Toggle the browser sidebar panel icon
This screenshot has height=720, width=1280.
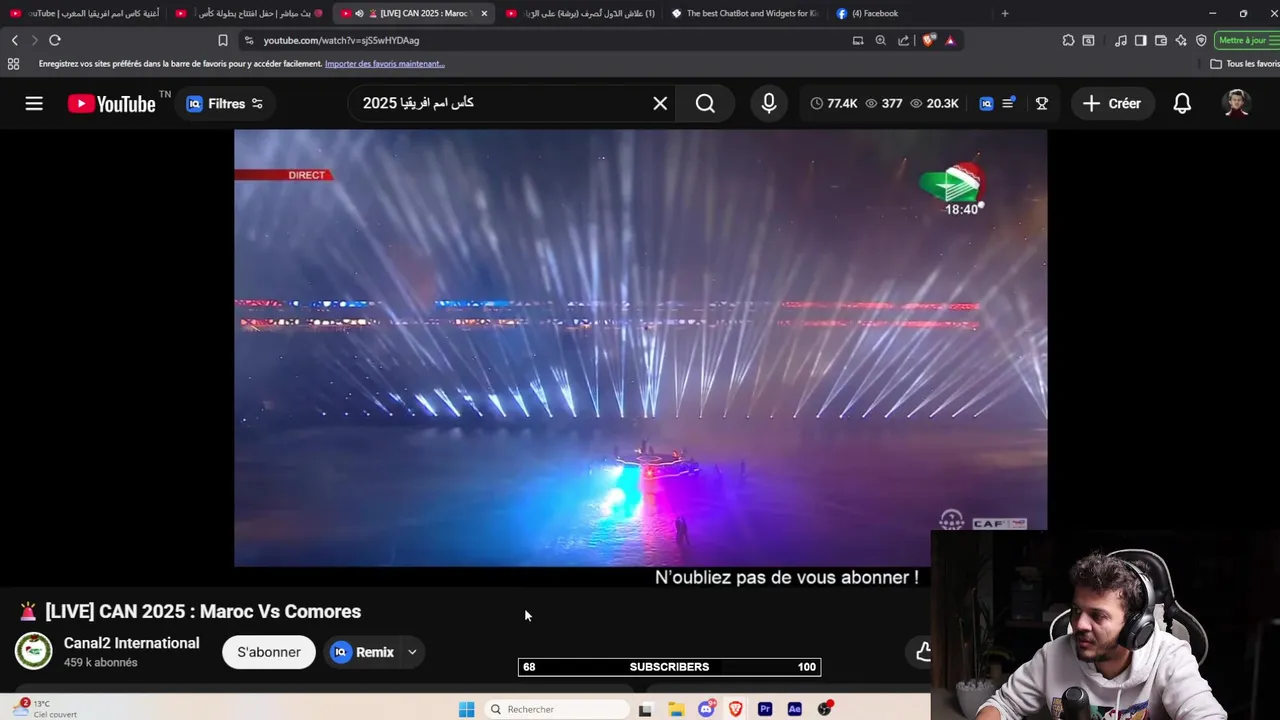(x=1140, y=40)
